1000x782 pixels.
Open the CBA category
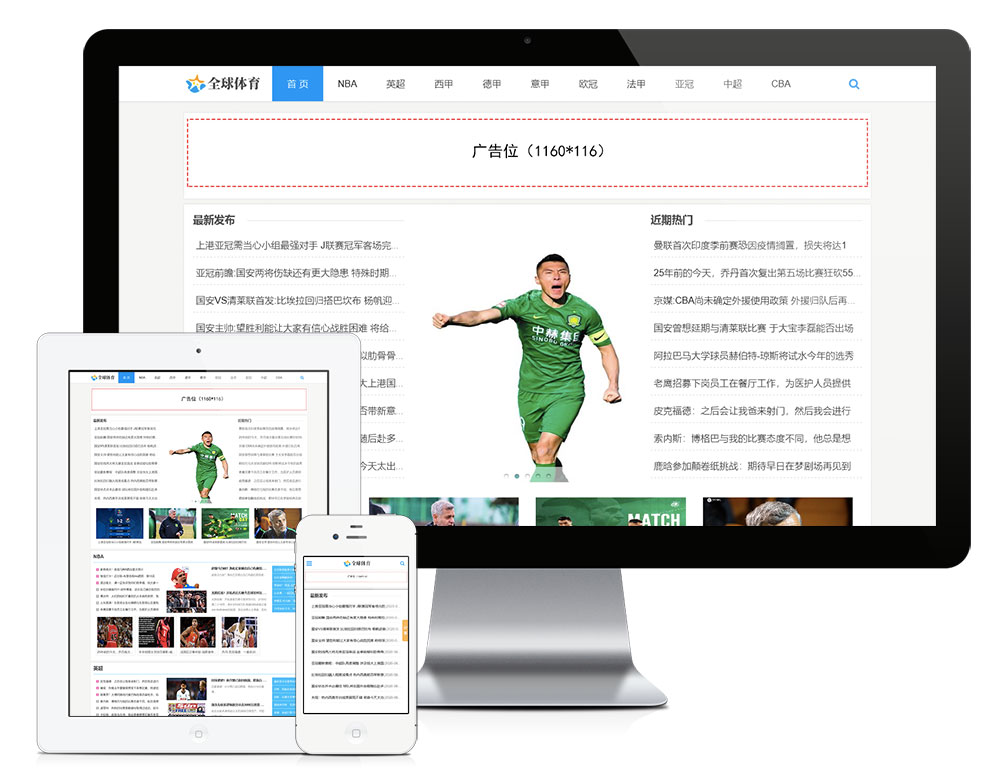point(781,84)
